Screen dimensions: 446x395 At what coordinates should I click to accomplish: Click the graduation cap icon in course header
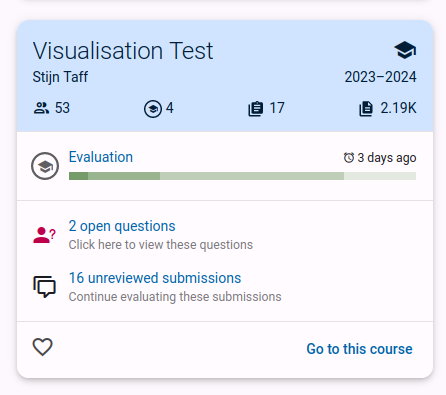pos(405,50)
